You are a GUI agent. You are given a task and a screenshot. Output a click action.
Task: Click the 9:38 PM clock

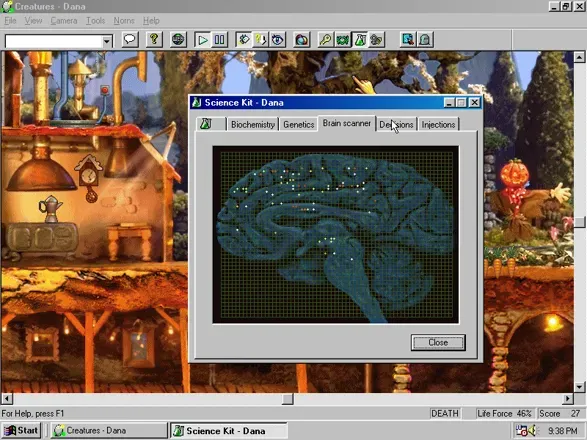(x=563, y=431)
